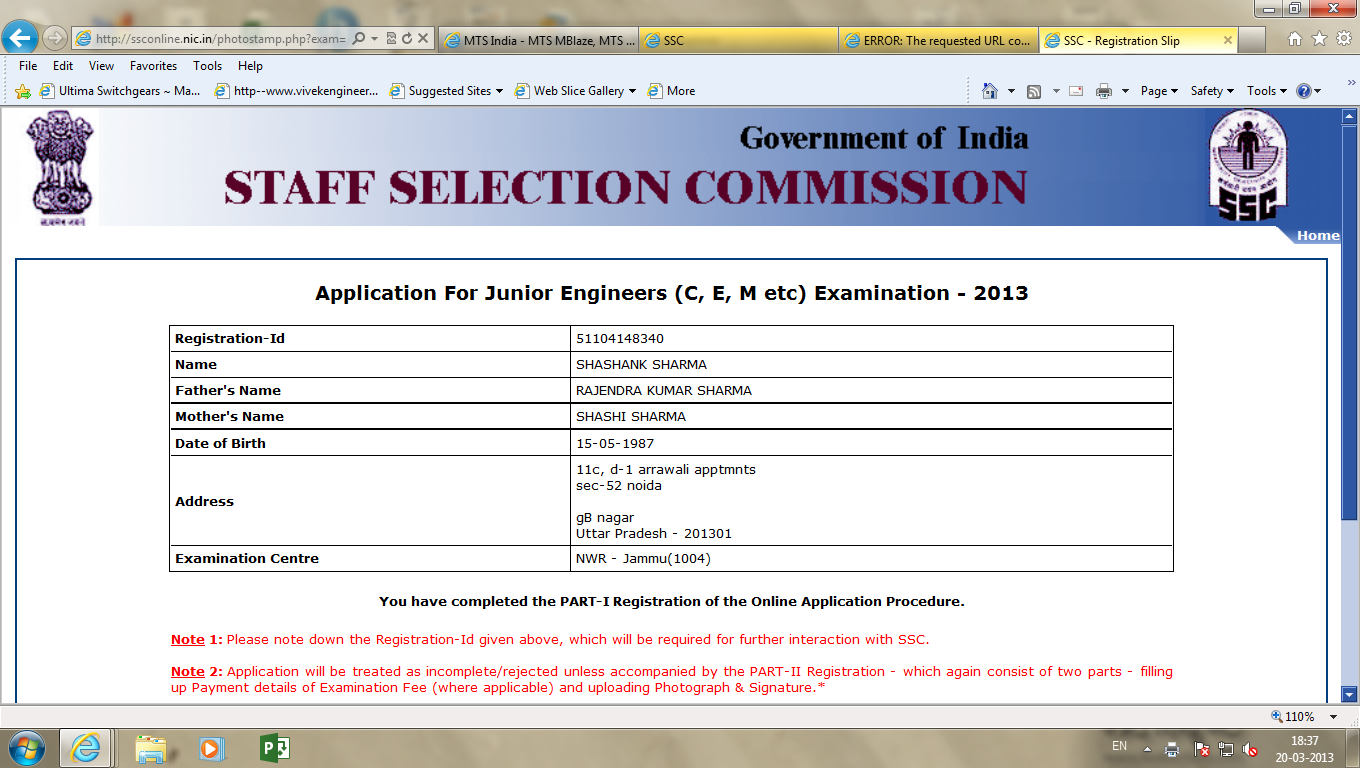
Task: Open the blue Help question mark icon
Action: point(1304,91)
